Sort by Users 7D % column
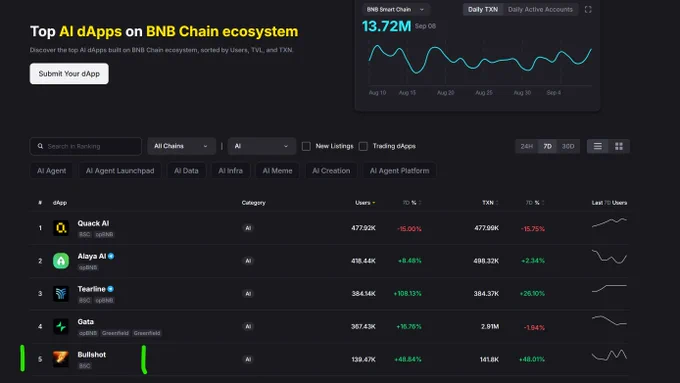 click(x=412, y=203)
